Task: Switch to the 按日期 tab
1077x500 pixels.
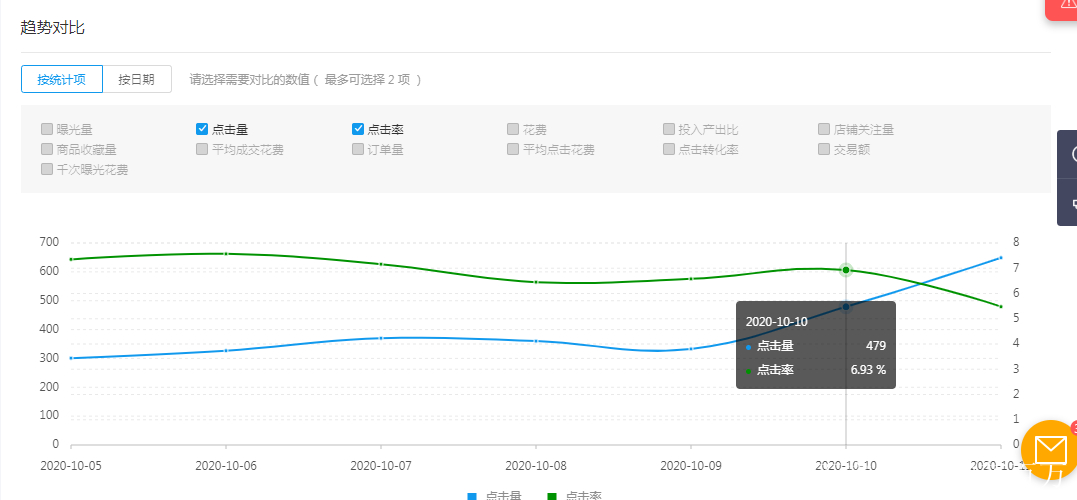Action: click(137, 79)
